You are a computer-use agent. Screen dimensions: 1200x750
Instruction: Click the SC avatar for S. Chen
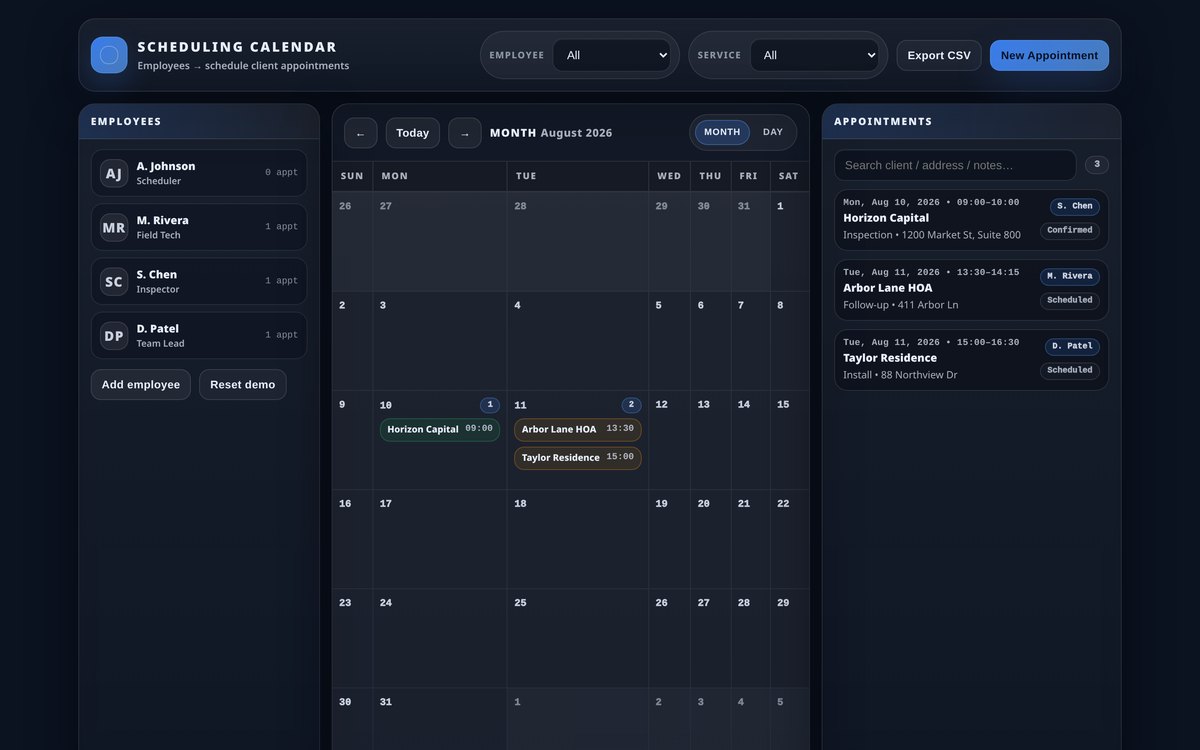[114, 281]
